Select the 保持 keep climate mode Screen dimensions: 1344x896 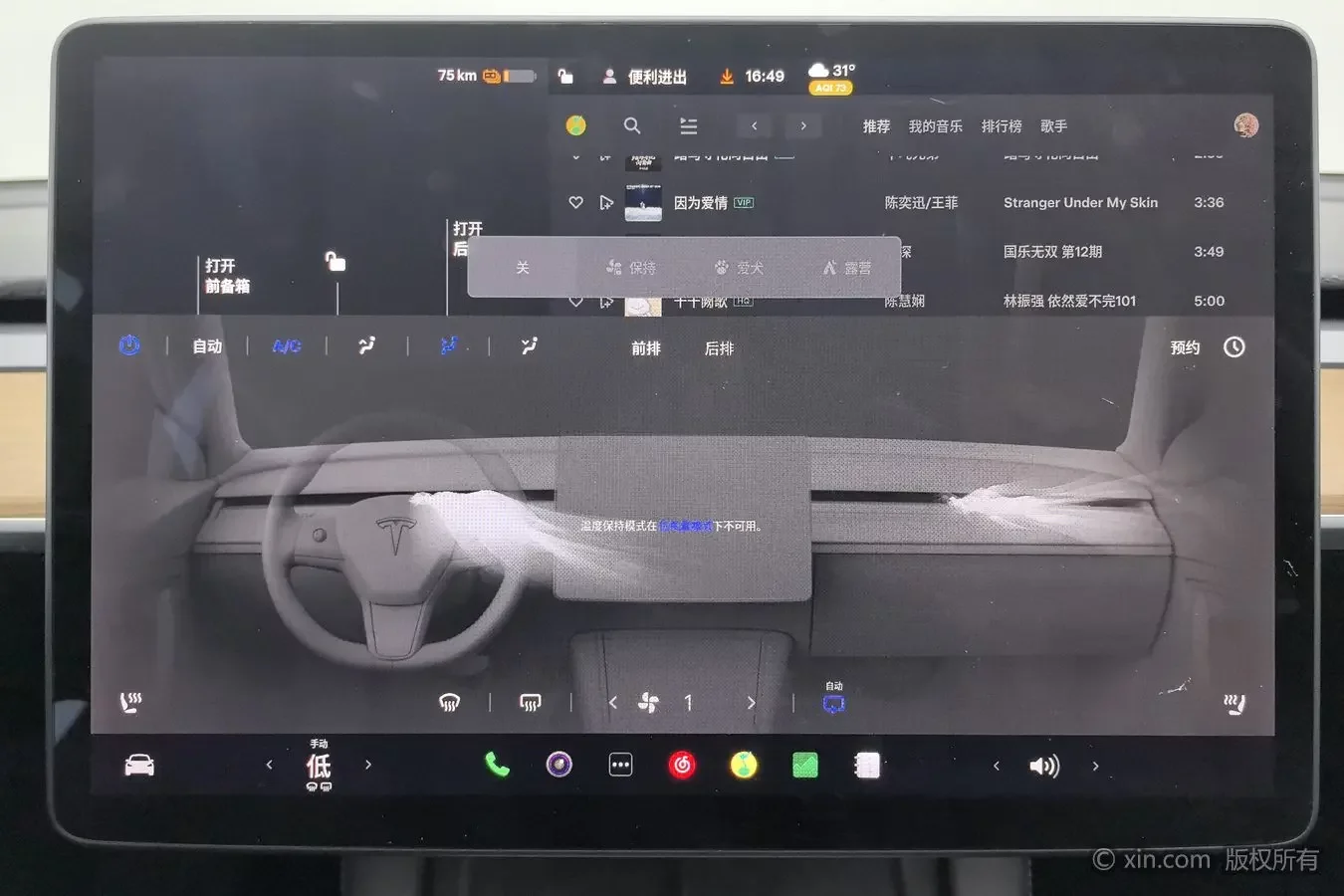click(x=631, y=268)
